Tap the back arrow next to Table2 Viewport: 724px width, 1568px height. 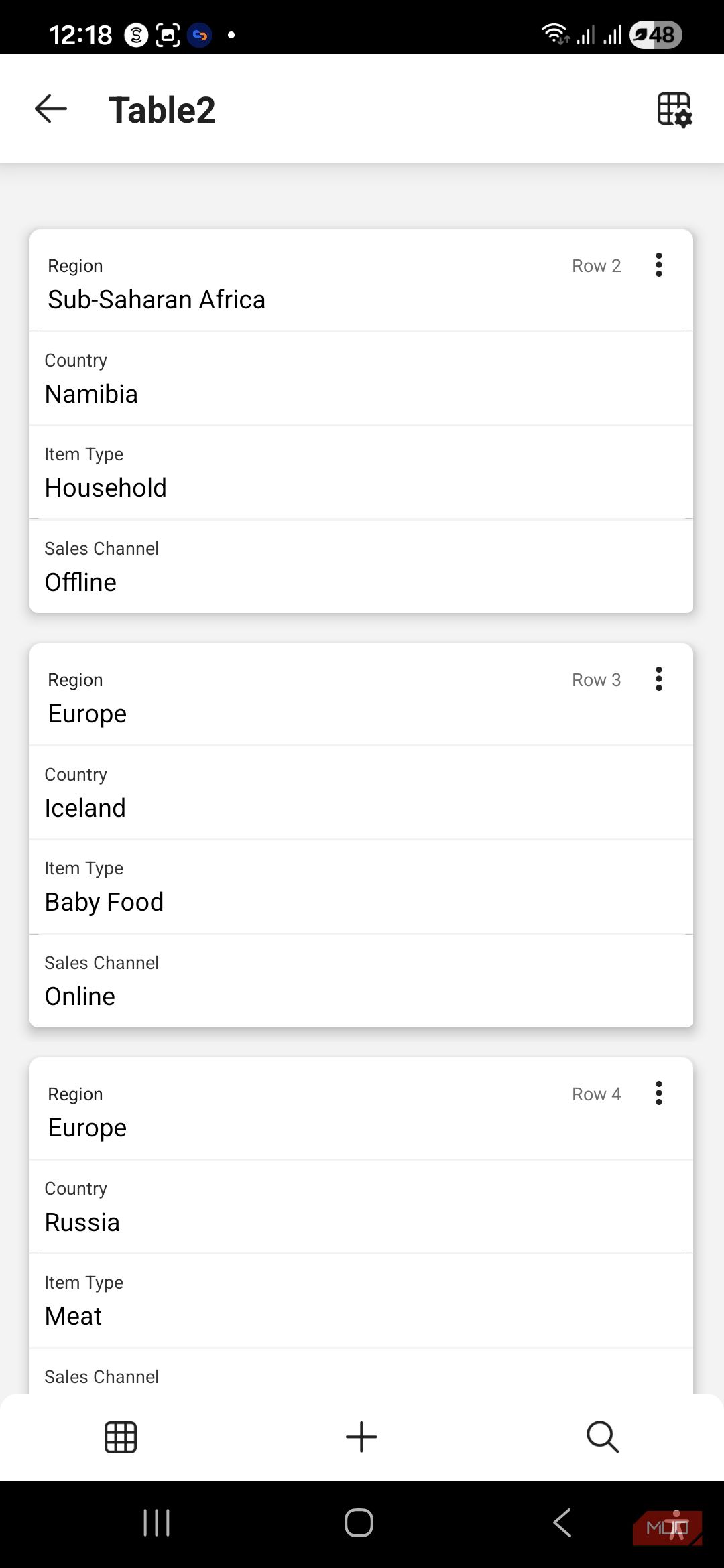point(51,109)
